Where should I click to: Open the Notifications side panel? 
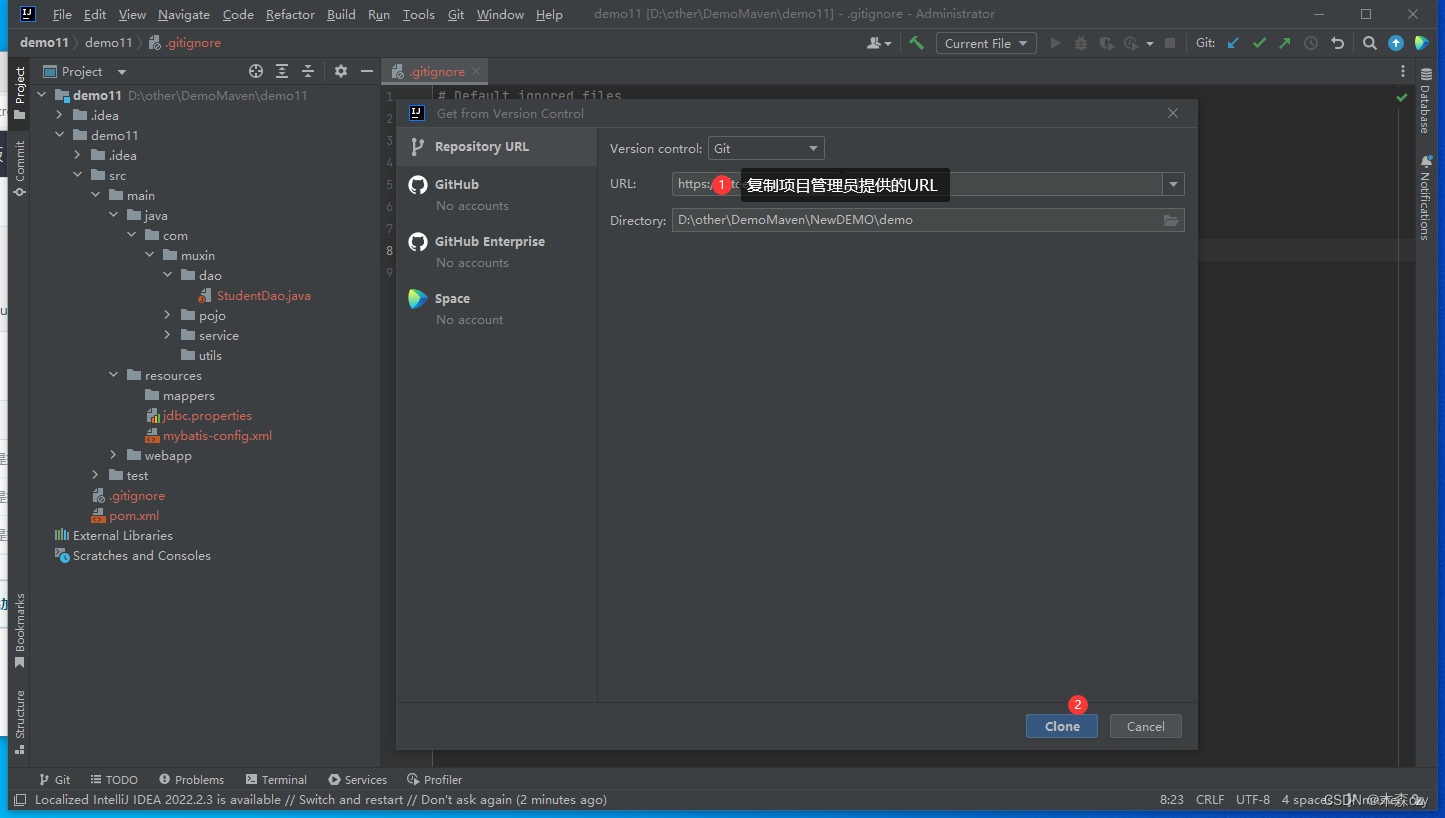(x=1425, y=198)
